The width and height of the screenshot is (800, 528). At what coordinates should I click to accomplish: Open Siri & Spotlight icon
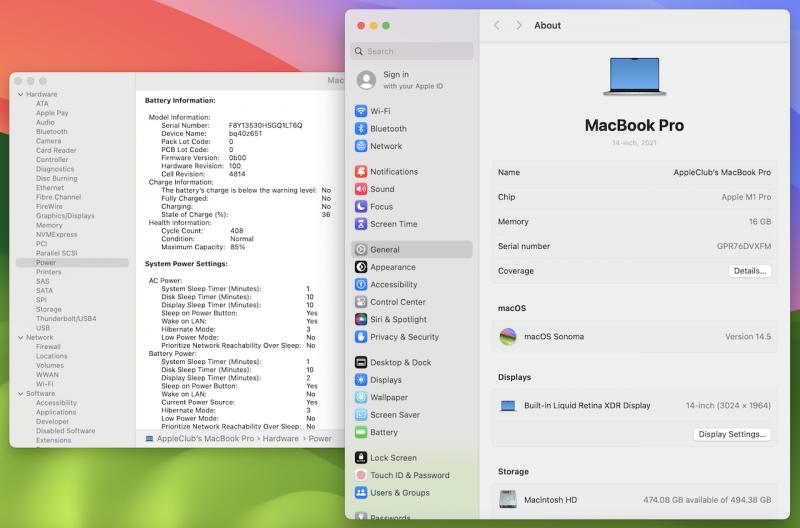click(x=362, y=319)
